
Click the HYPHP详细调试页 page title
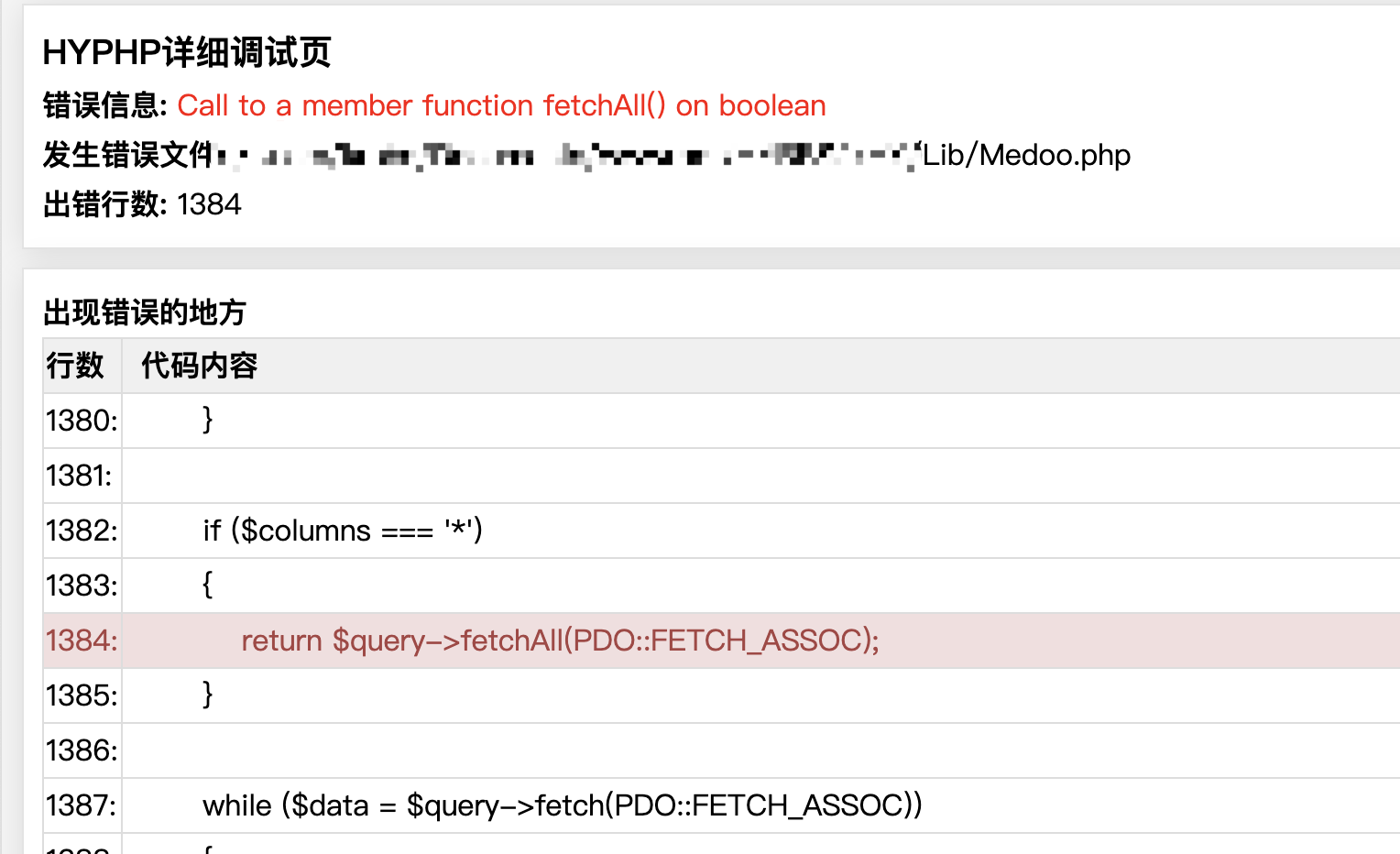coord(187,53)
